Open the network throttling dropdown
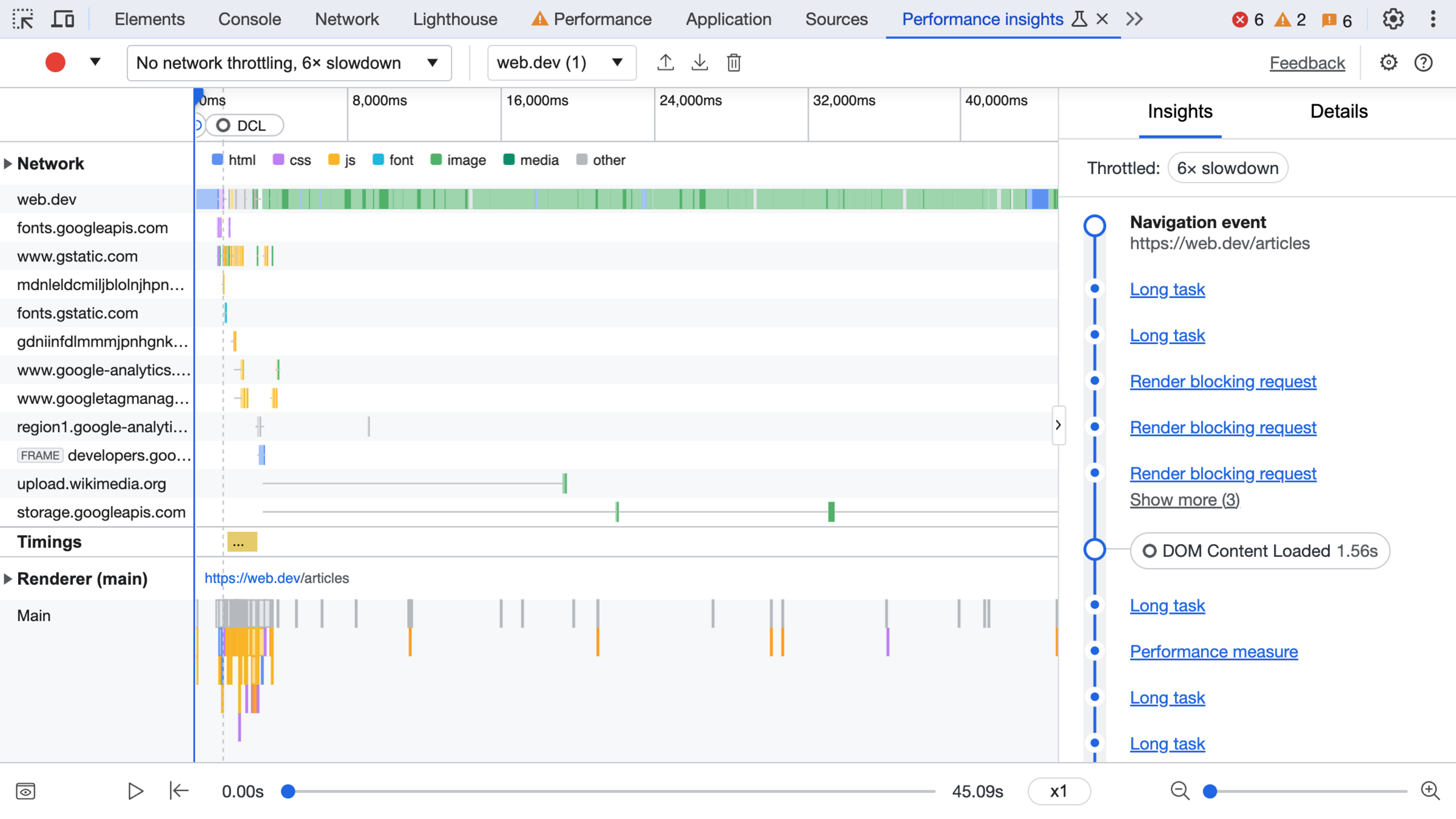Viewport: 1456px width, 819px height. (289, 62)
